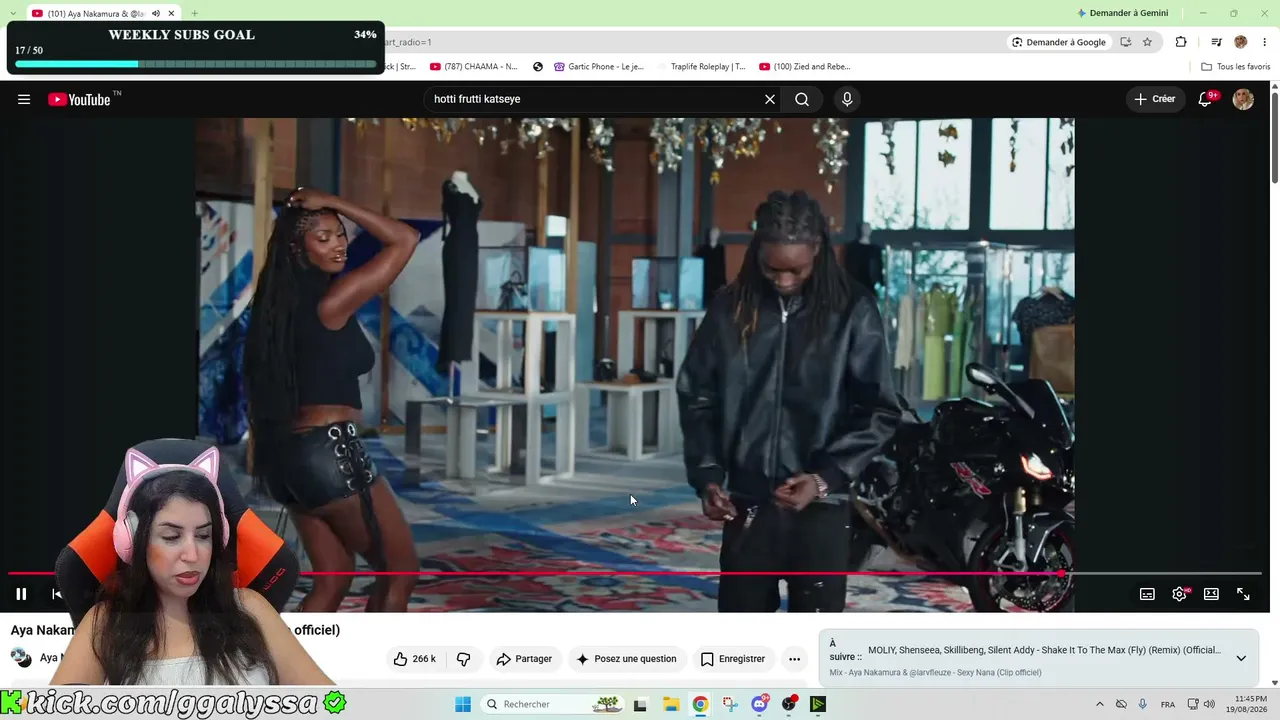1280x720 pixels.
Task: Open the Gartic Phone bookmark
Action: [599, 67]
